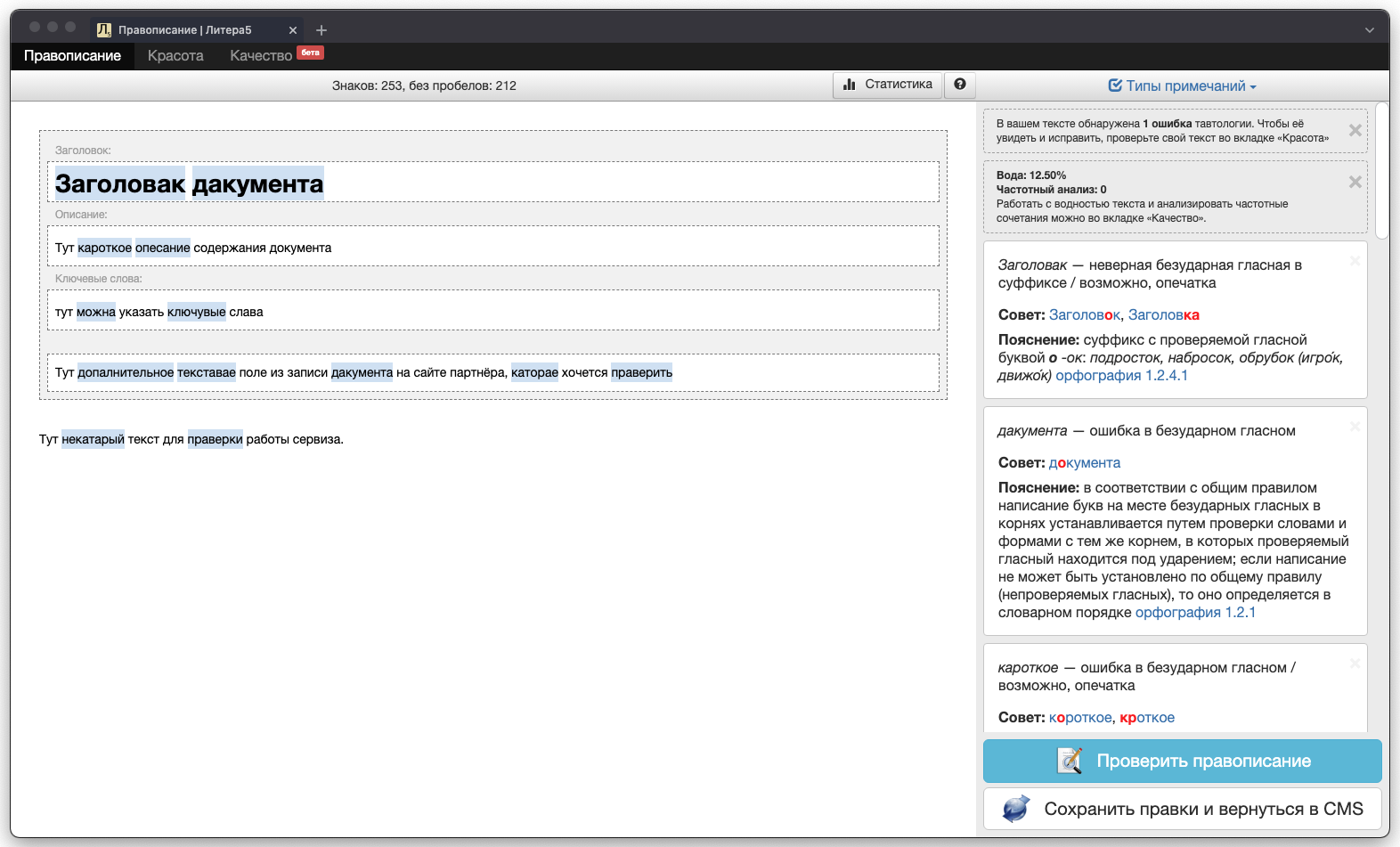Select highlighted word допалнительное
This screenshot has height=847, width=1400.
[126, 372]
